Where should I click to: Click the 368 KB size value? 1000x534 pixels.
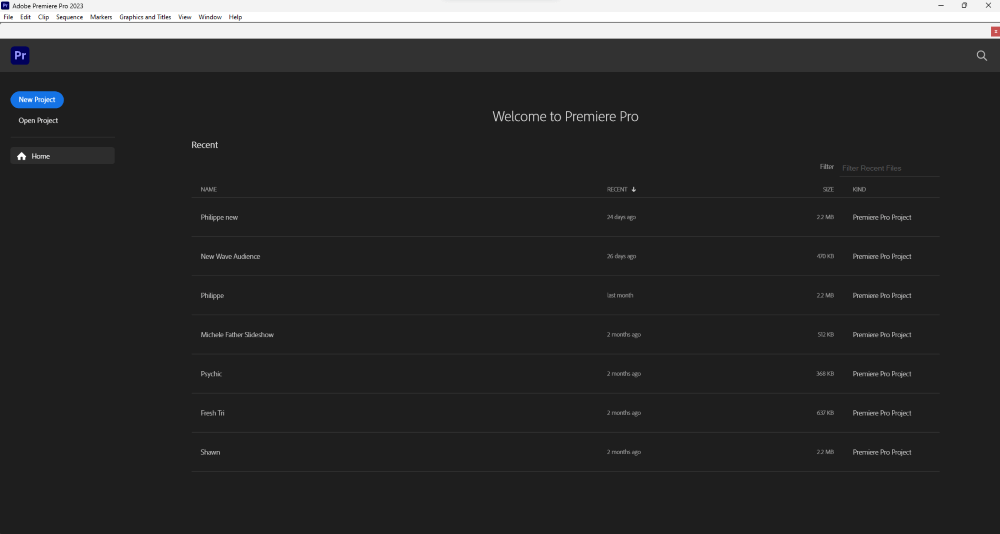pos(825,374)
